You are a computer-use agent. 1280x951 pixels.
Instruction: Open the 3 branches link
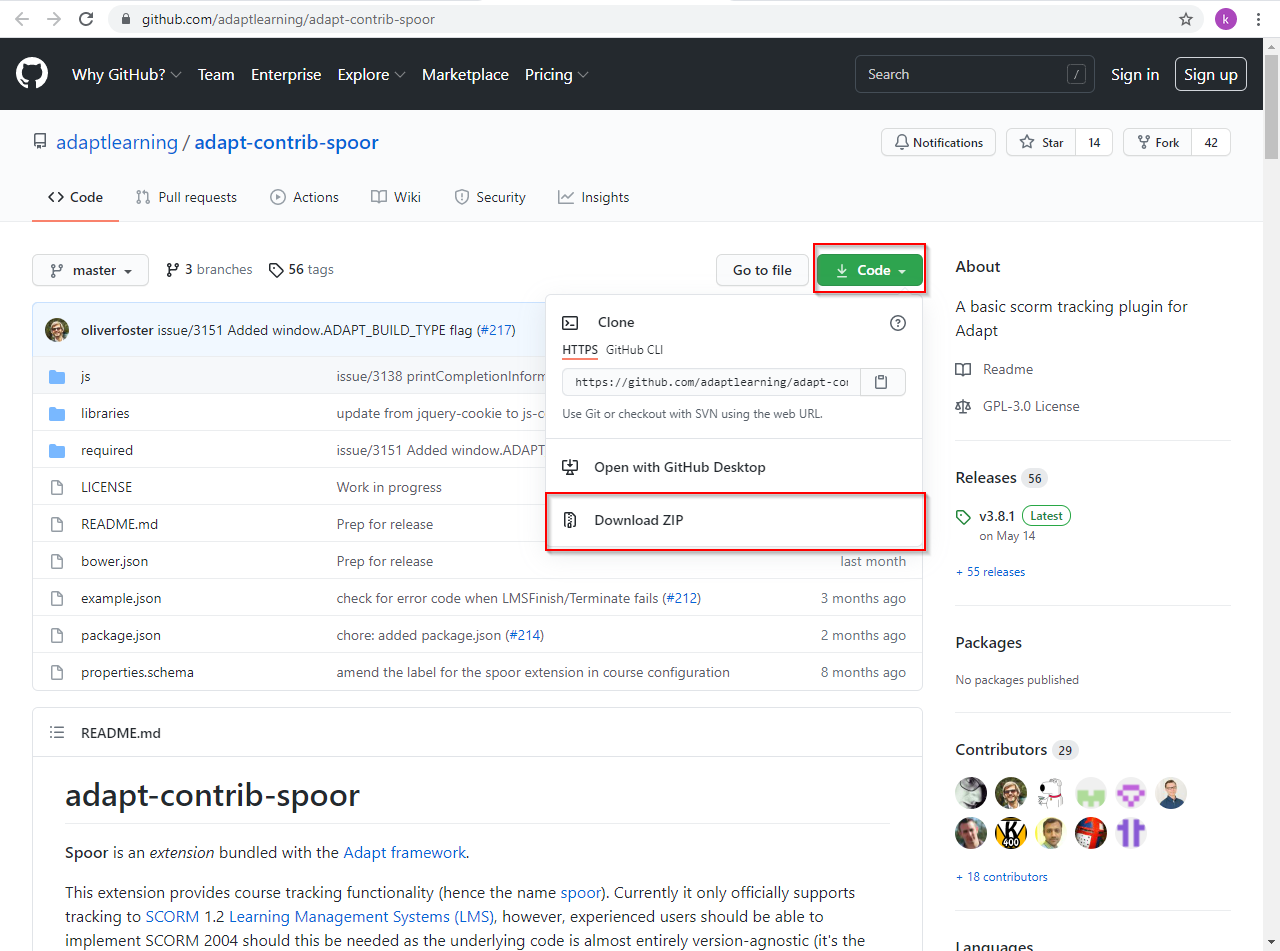[209, 270]
